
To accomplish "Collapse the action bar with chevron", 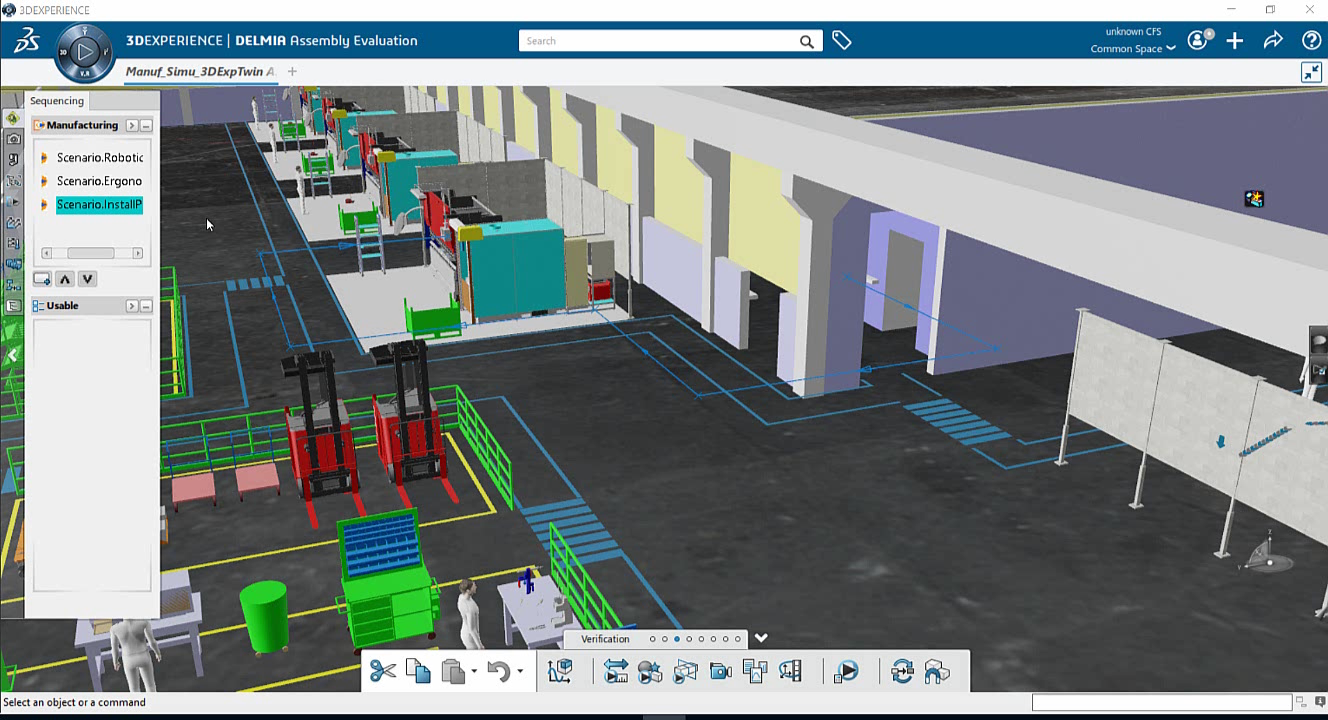I will (x=761, y=638).
